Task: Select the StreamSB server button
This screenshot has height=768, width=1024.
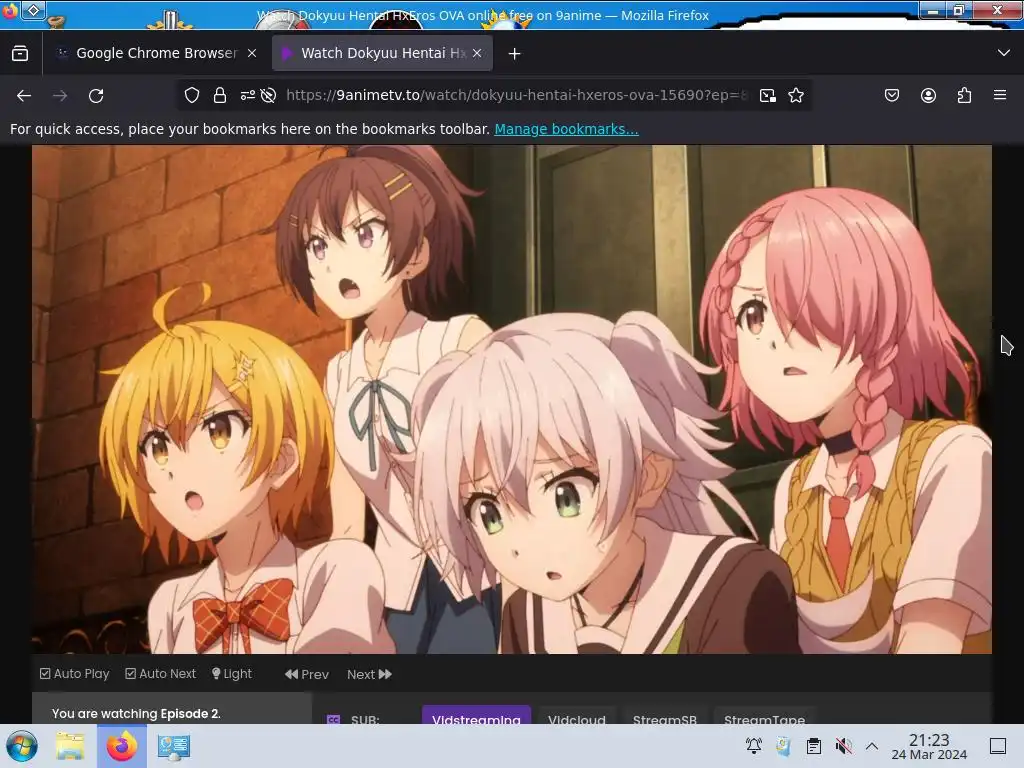Action: pyautogui.click(x=664, y=715)
